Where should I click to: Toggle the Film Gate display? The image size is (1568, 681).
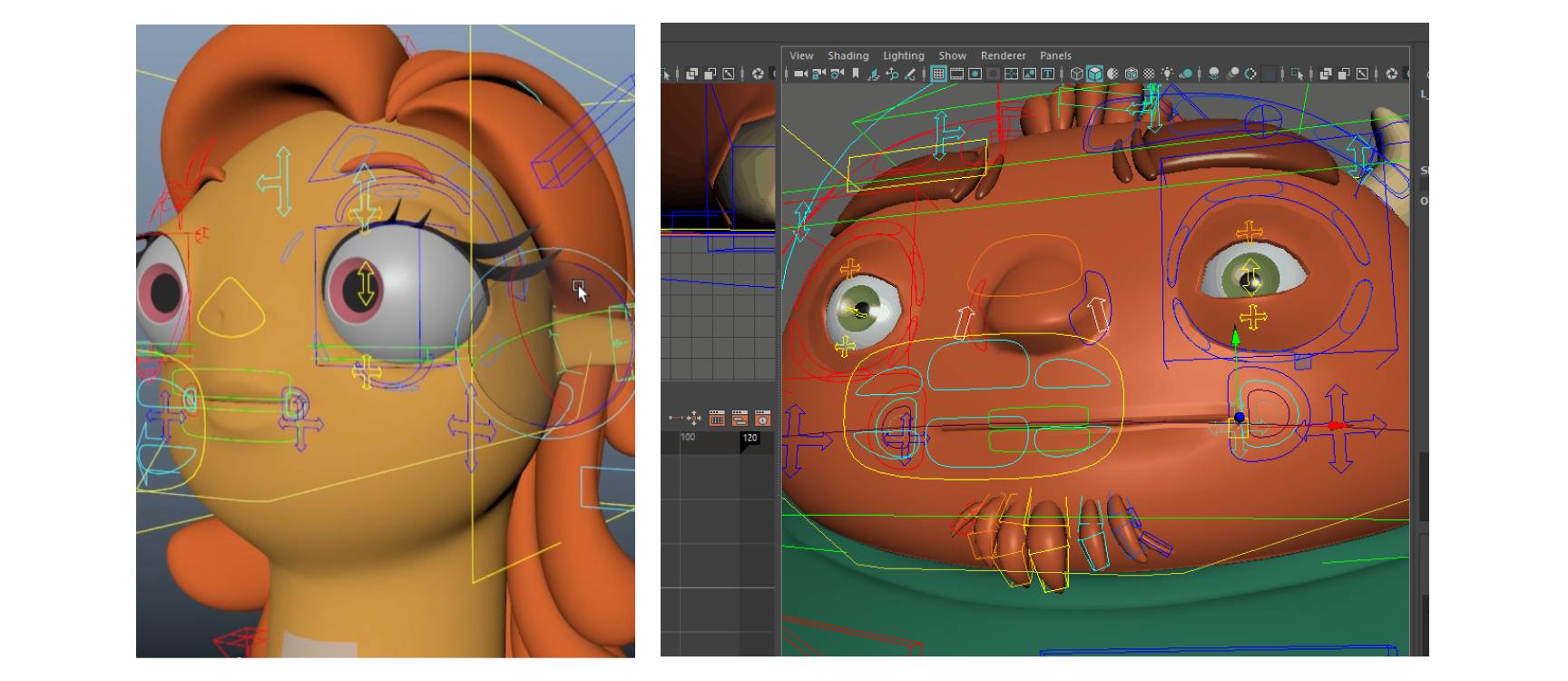[956, 74]
